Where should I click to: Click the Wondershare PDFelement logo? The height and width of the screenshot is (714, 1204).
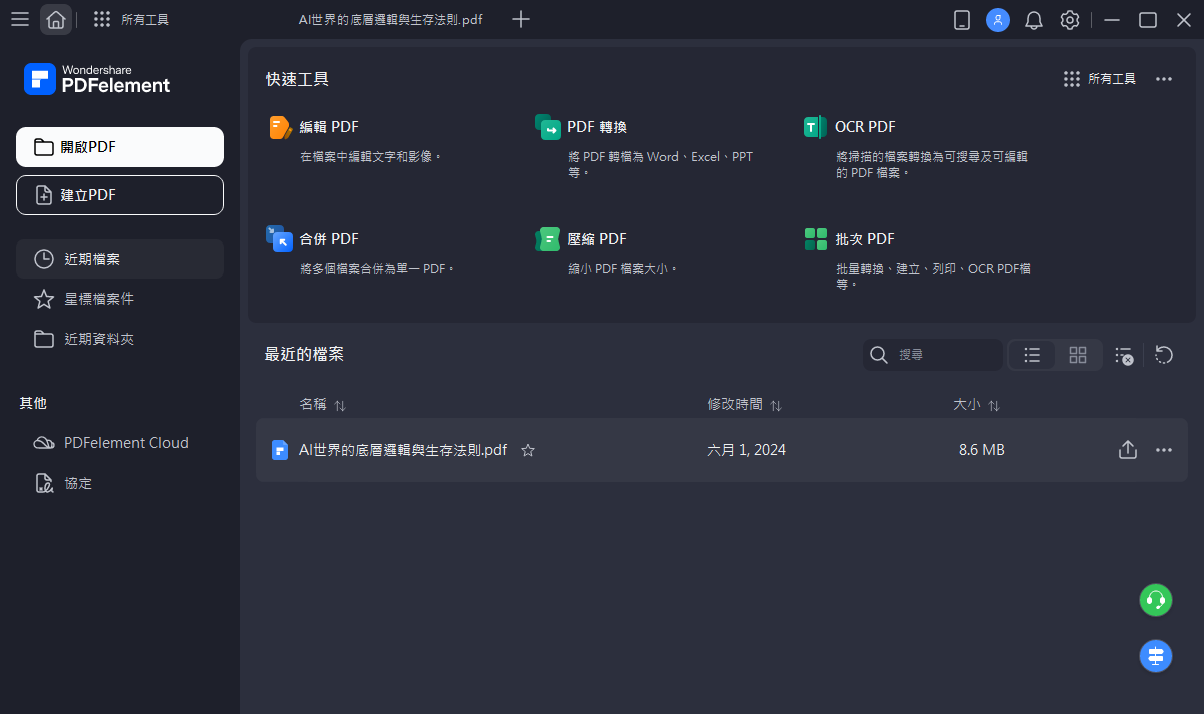98,79
